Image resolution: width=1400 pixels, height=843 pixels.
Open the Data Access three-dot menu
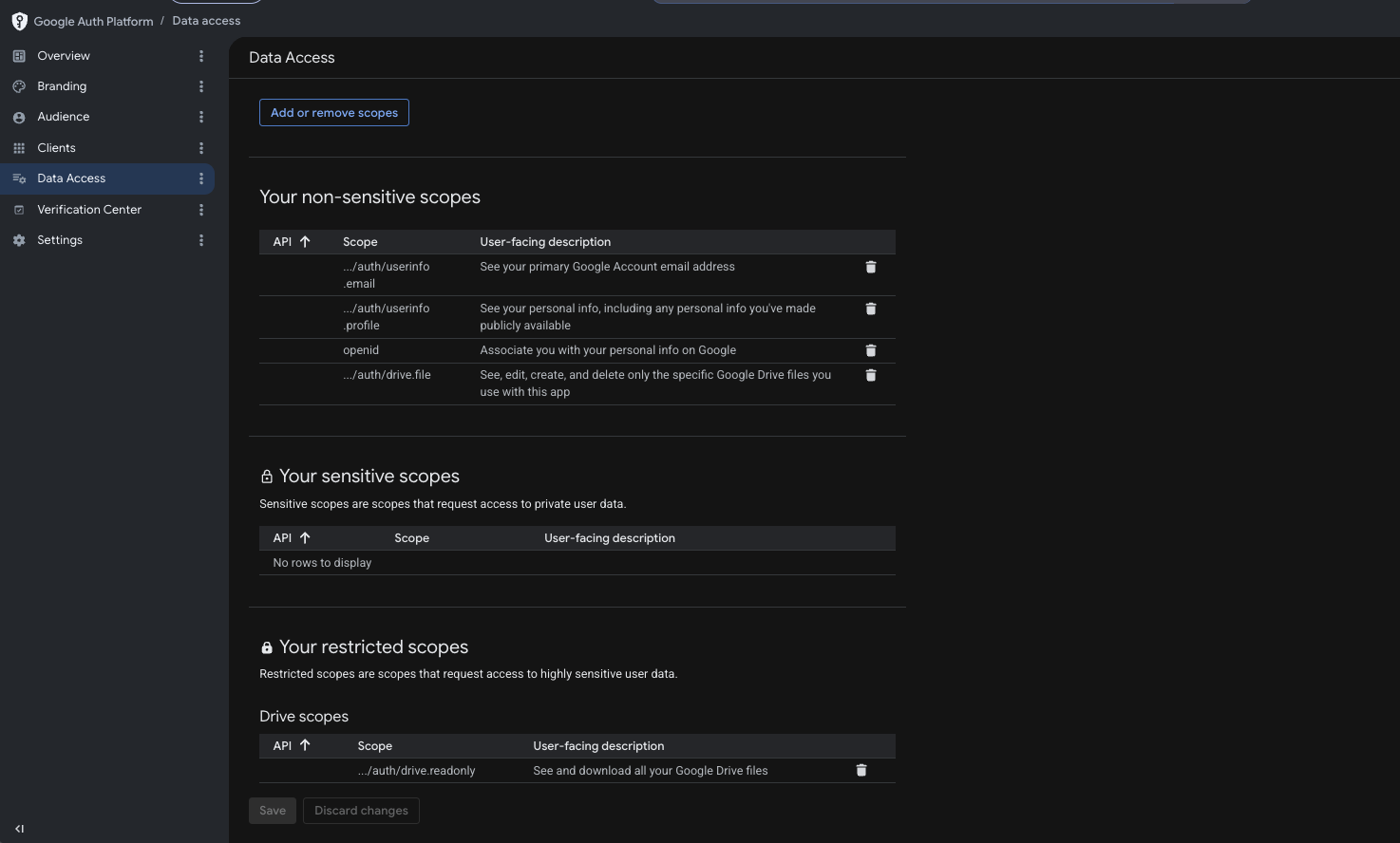(x=201, y=178)
